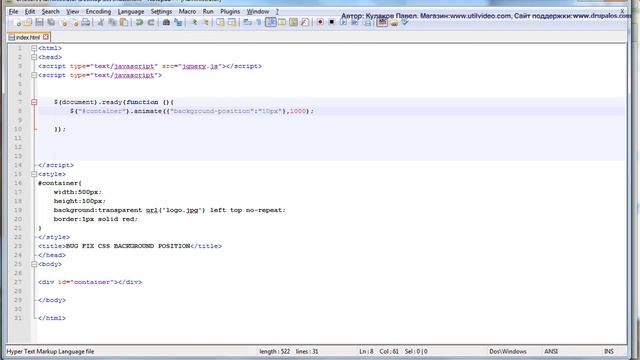The width and height of the screenshot is (640, 360).
Task: Open Find with the binoculars icon
Action: coord(166,22)
